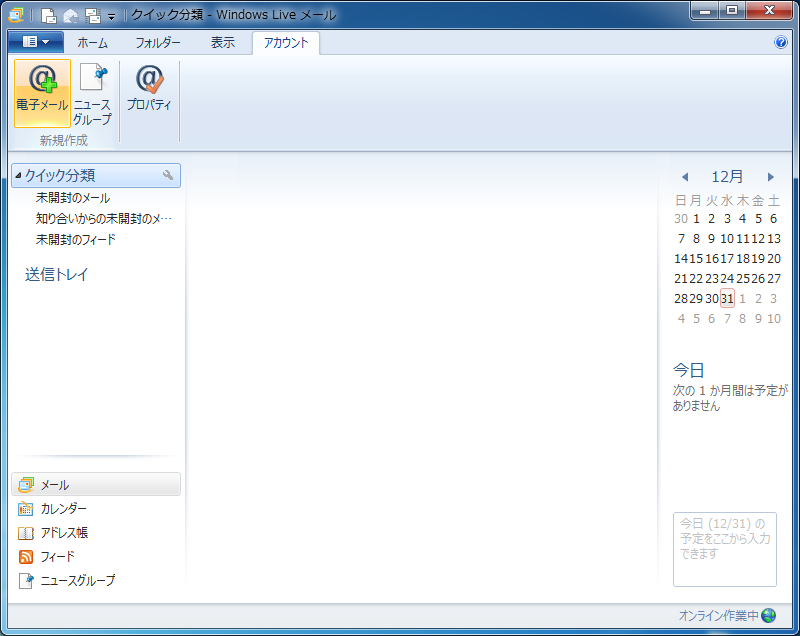Image resolution: width=800 pixels, height=636 pixels.
Task: Select date 24 in the calendar
Action: coord(727,278)
